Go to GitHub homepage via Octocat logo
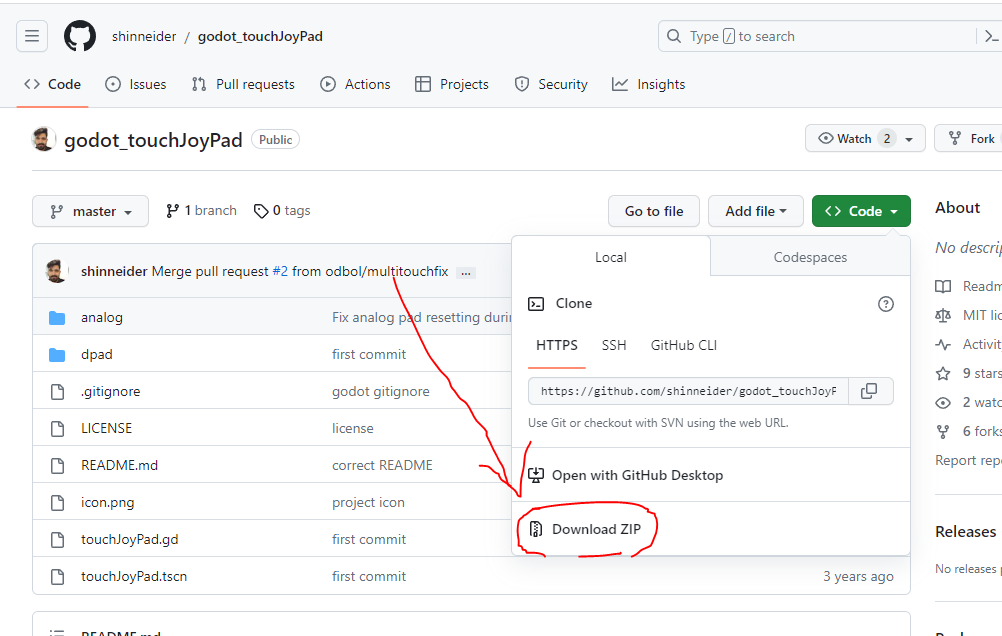 tap(80, 36)
